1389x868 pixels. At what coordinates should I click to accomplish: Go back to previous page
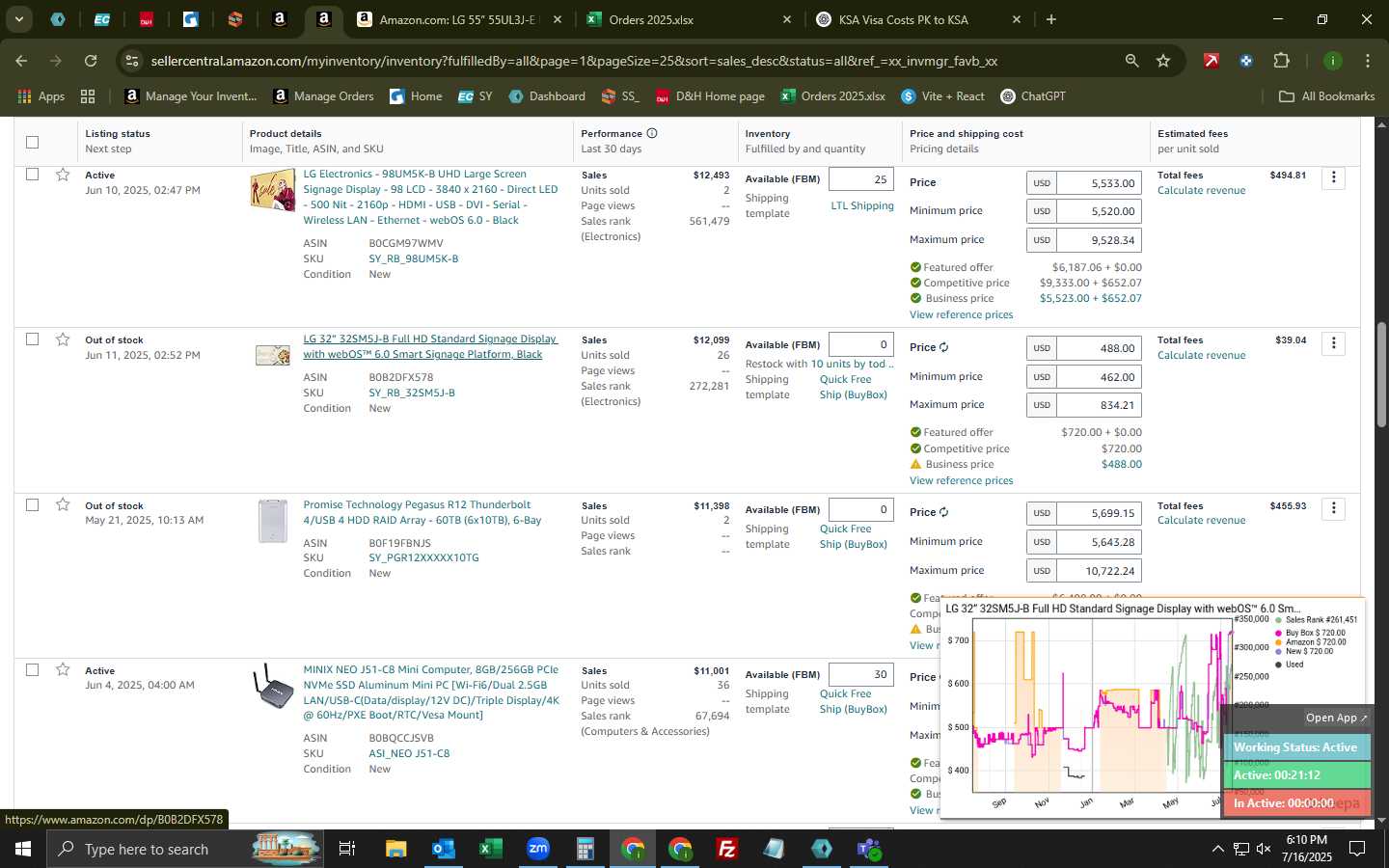tap(21, 61)
